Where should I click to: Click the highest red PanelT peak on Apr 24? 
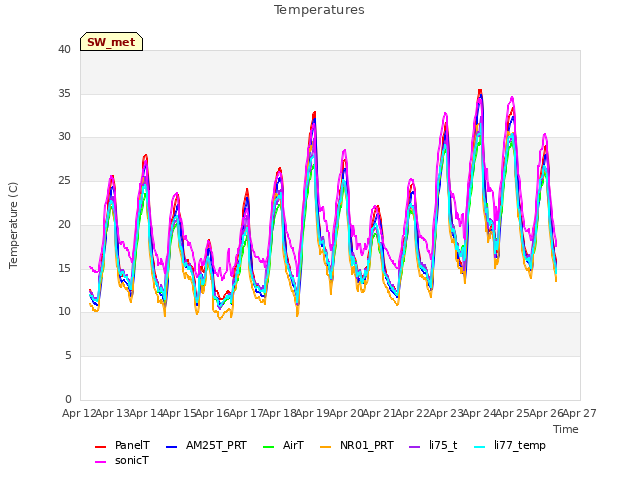[480, 91]
